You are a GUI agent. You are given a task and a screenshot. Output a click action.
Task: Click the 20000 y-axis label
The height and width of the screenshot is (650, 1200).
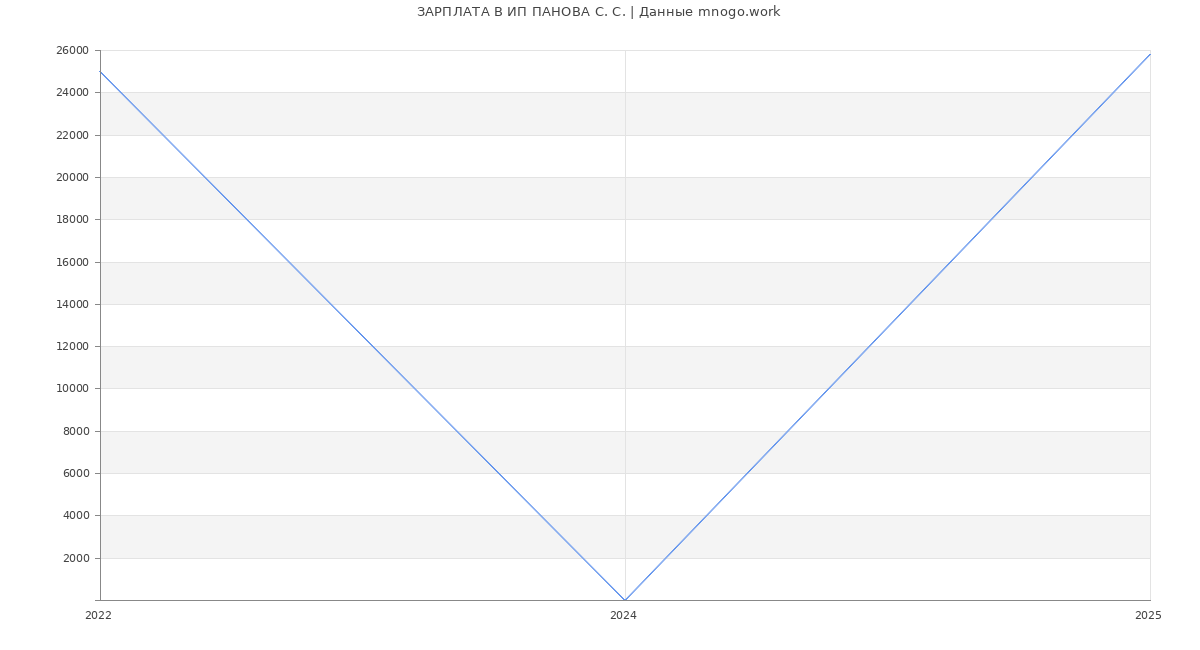tap(72, 177)
